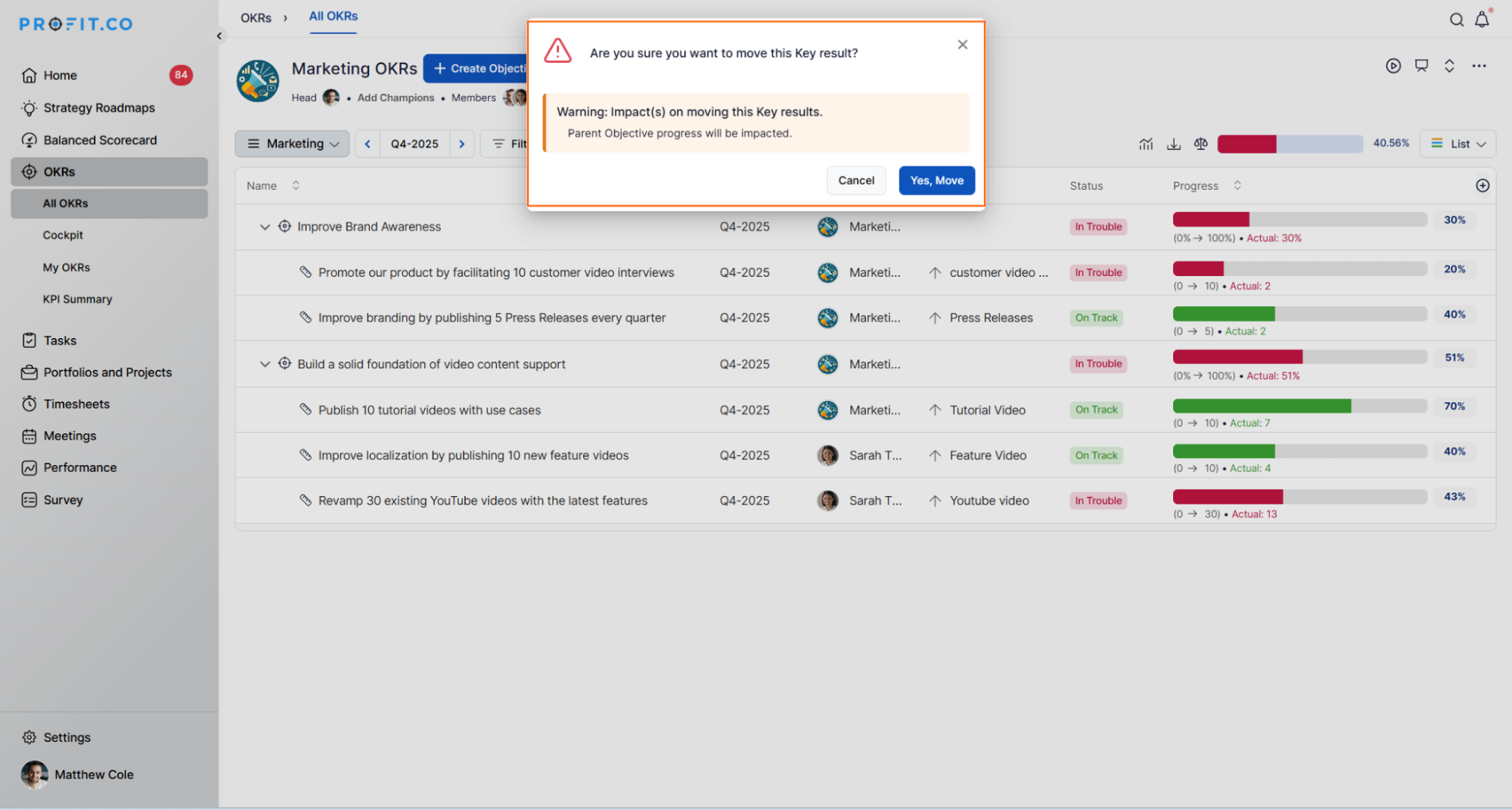Collapse Improve Brand Awareness objective
1512x810 pixels.
click(265, 227)
